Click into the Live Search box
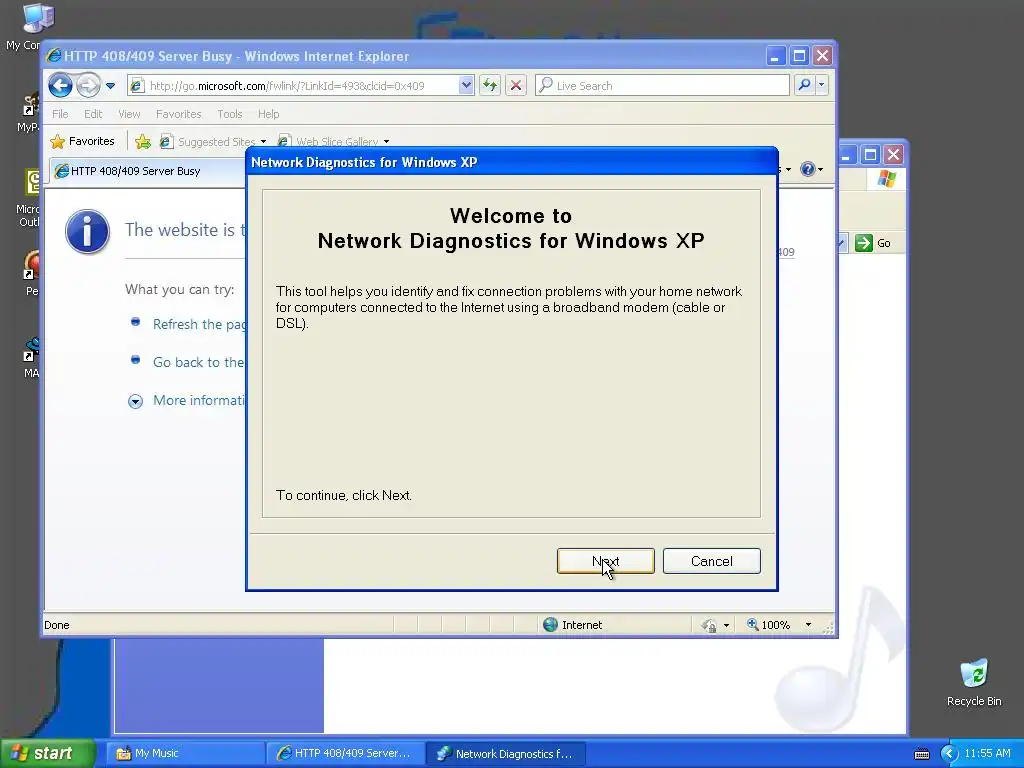This screenshot has height=768, width=1024. [662, 86]
